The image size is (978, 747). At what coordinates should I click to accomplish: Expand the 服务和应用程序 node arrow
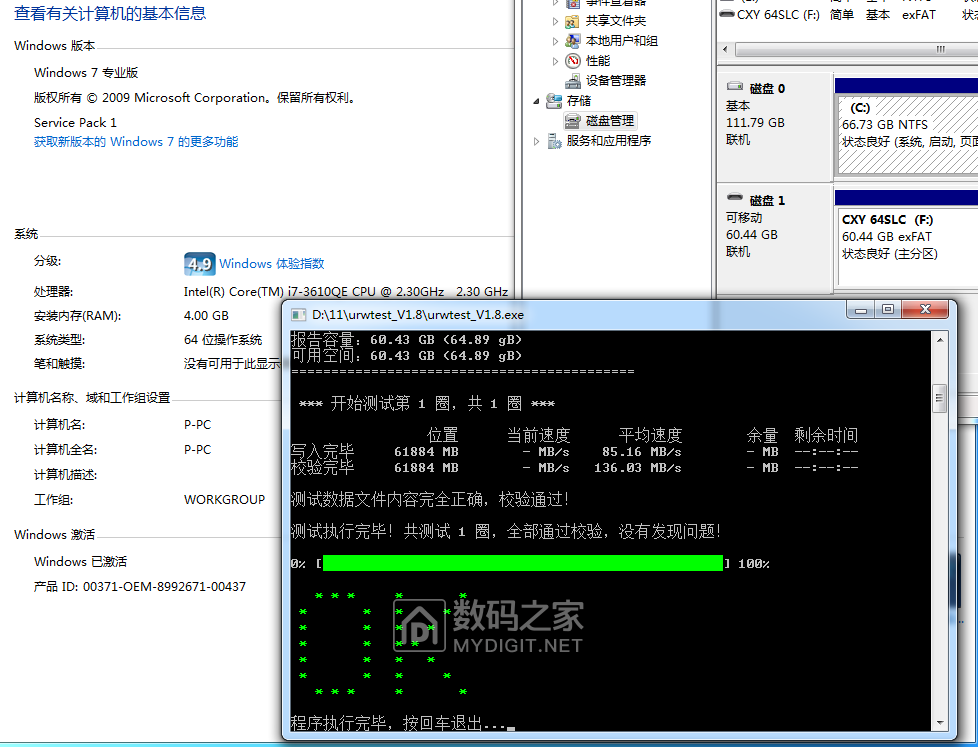(x=536, y=141)
